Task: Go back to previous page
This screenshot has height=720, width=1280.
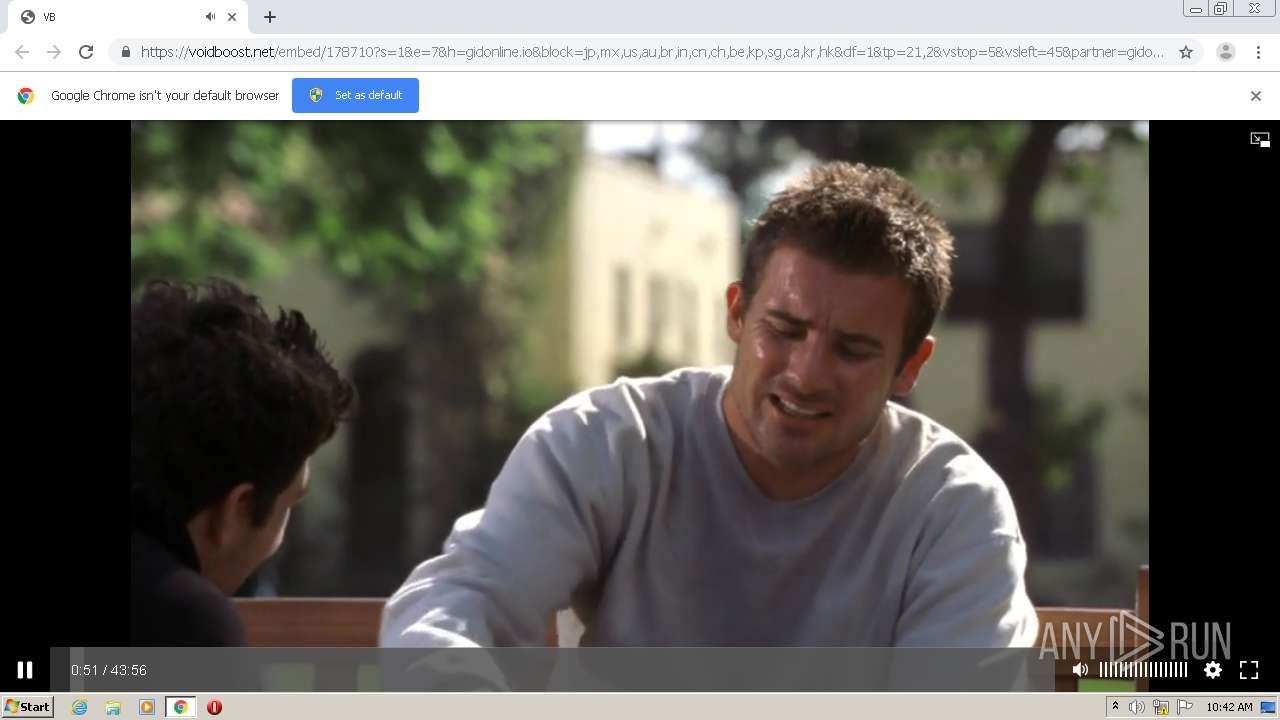Action: (x=22, y=52)
